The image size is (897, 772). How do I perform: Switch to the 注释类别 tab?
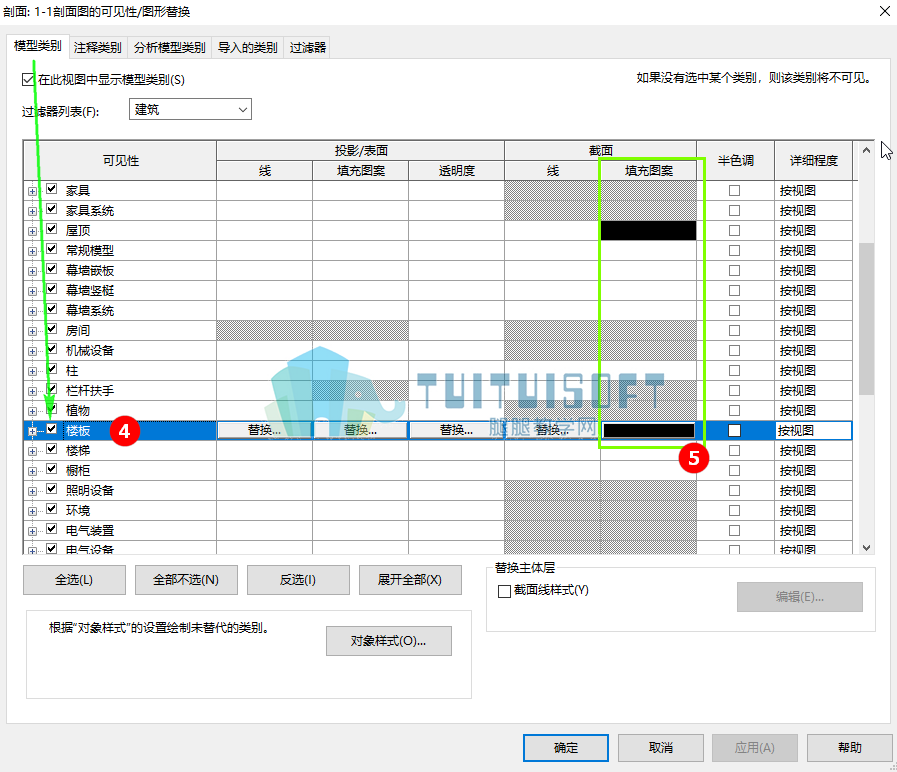pos(97,47)
